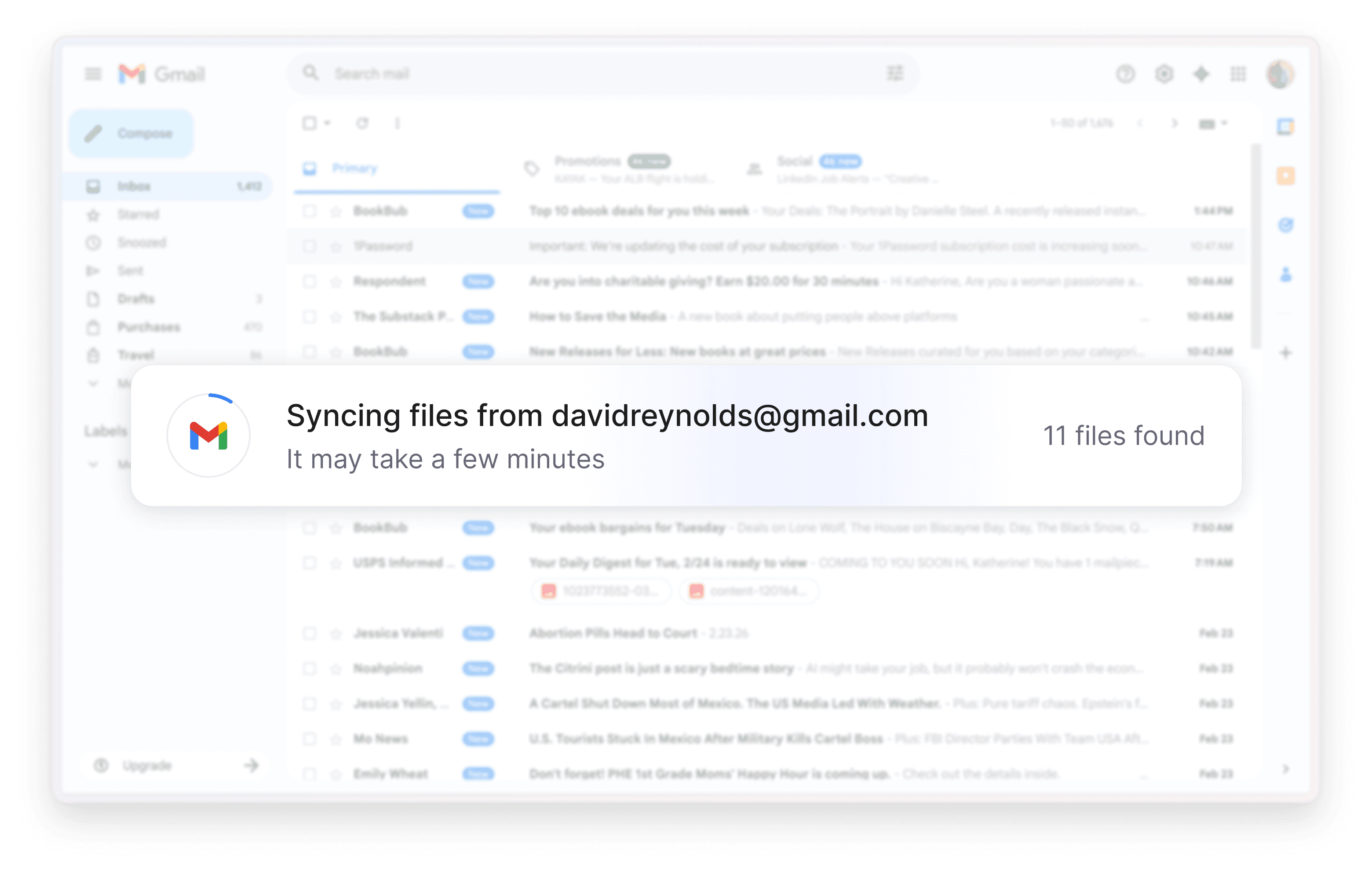The image size is (1372, 871).
Task: Refresh the inbox
Action: point(362,123)
